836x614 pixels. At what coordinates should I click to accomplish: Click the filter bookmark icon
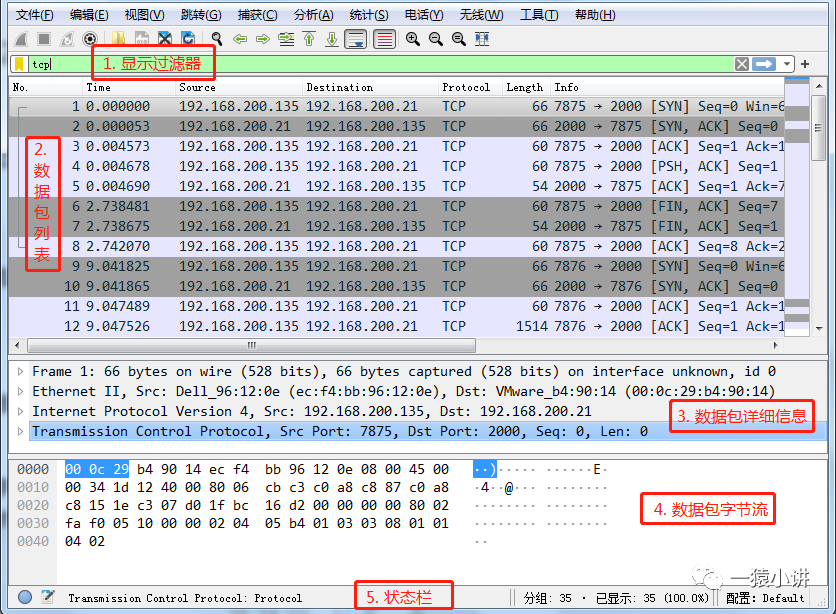click(19, 64)
